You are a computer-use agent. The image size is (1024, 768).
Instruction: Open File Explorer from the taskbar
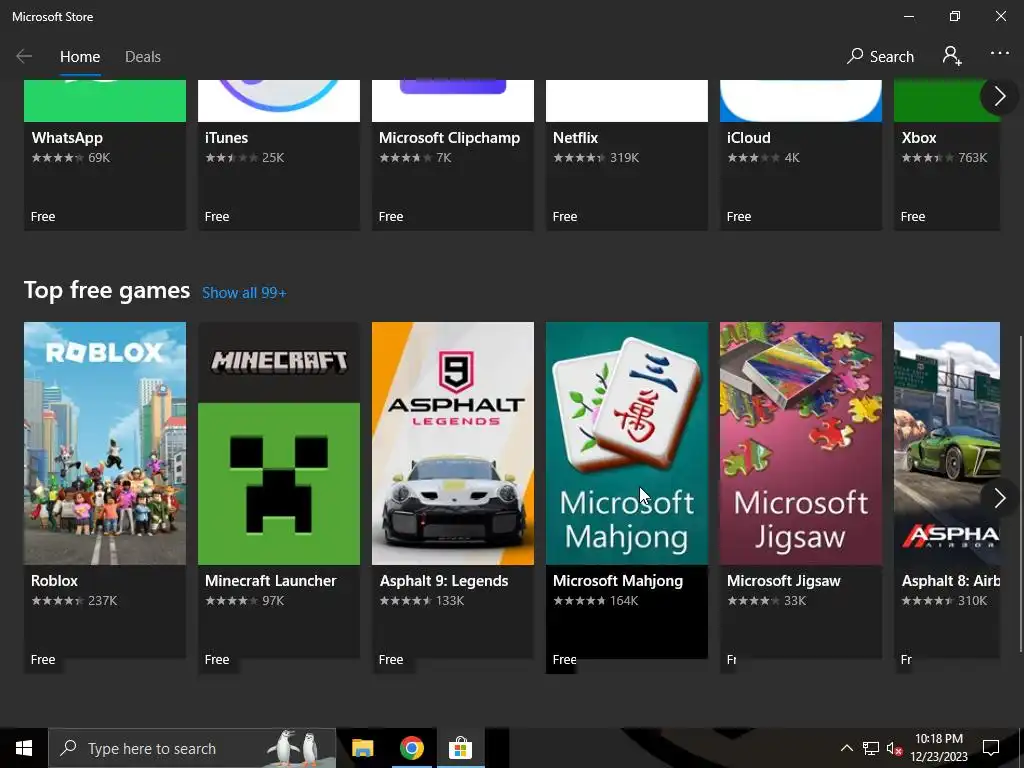click(x=362, y=748)
